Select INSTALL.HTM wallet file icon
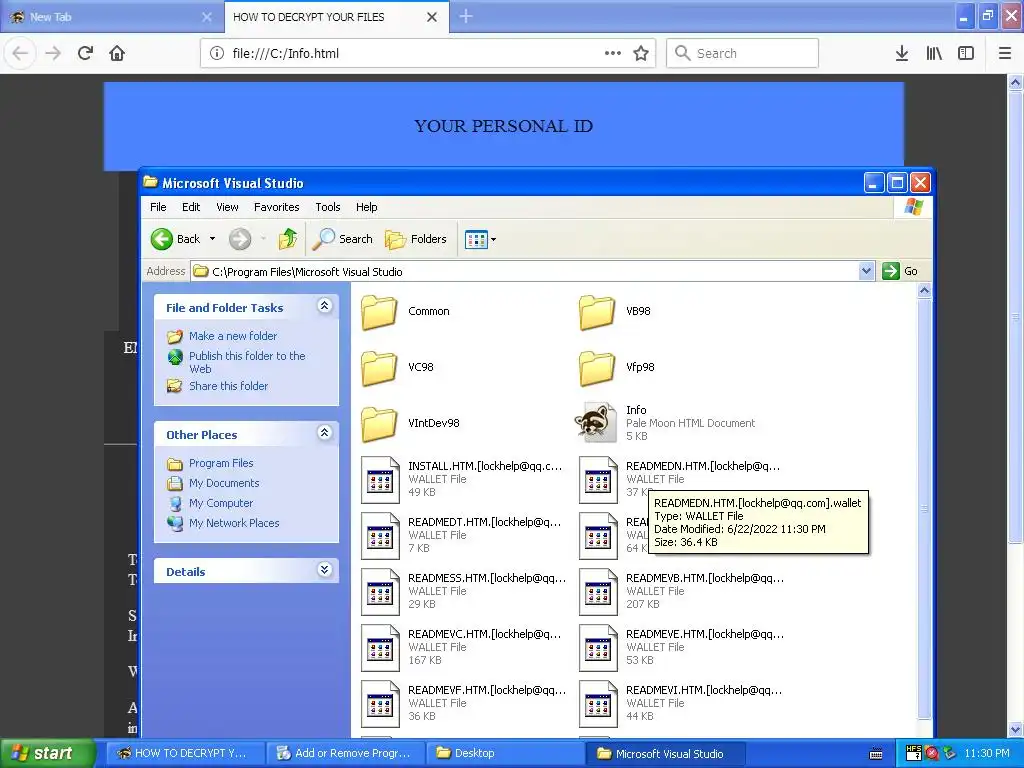This screenshot has width=1024, height=768. (380, 479)
